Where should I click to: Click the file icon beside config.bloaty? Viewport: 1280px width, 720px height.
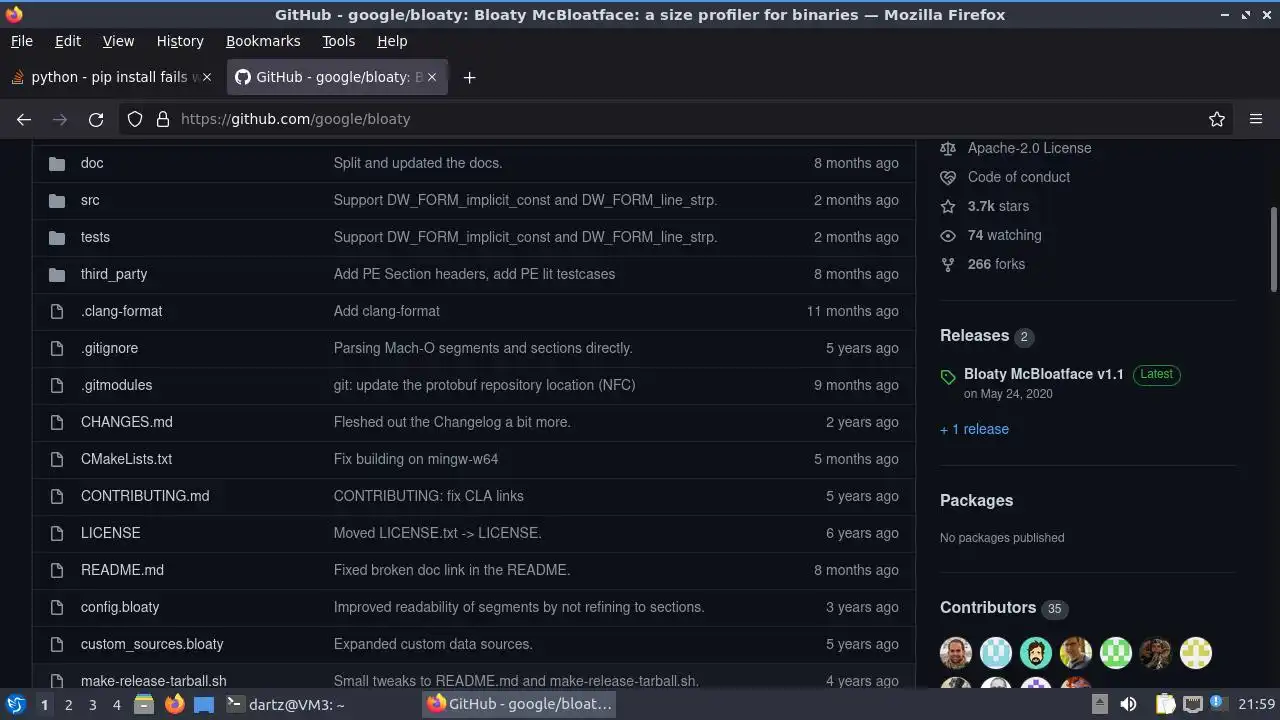point(57,607)
